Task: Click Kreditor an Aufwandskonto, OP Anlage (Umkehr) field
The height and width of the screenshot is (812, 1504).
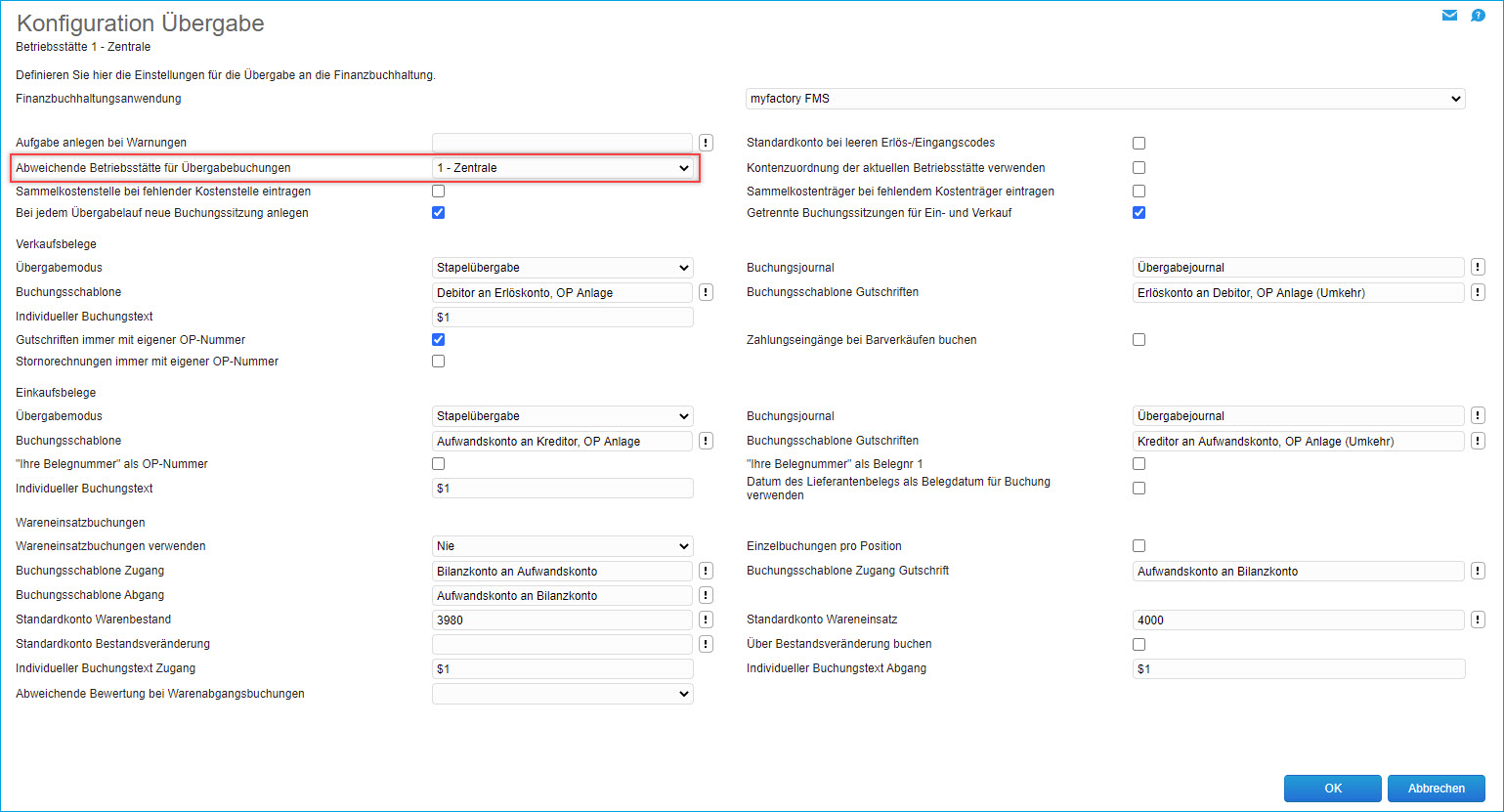Action: (x=1299, y=441)
